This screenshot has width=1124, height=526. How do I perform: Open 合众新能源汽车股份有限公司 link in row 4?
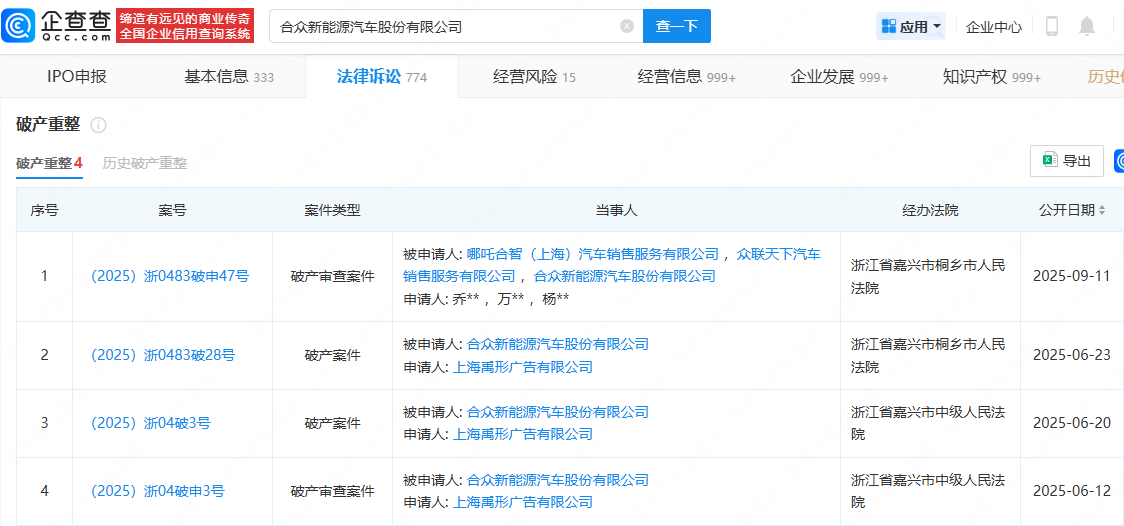[x=558, y=480]
